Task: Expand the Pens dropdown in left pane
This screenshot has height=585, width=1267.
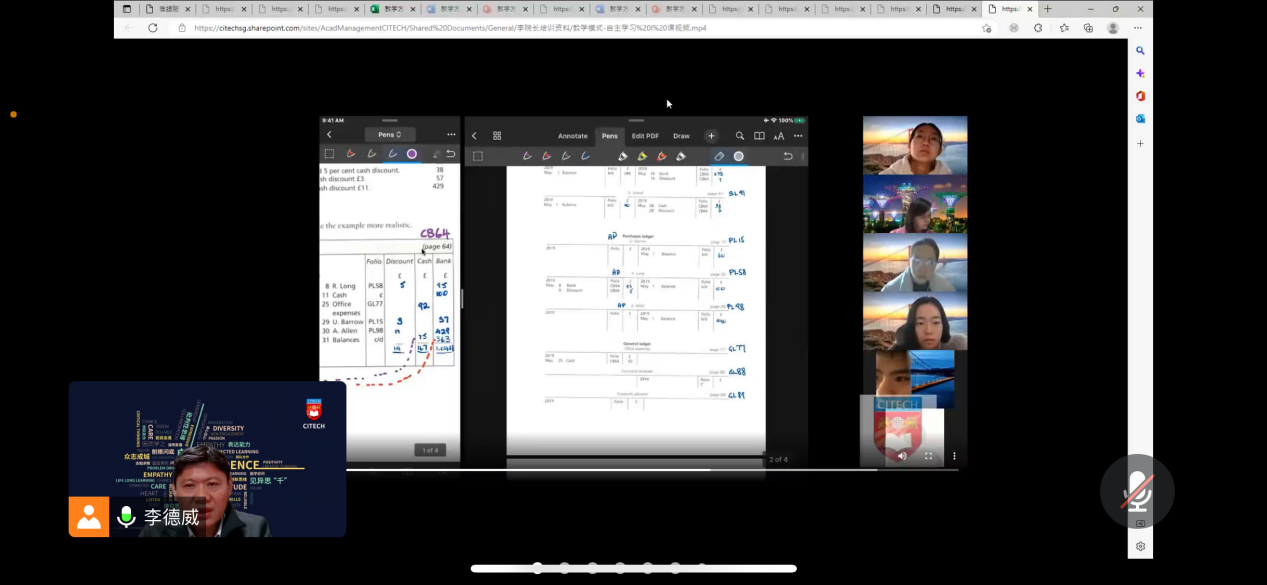Action: click(389, 134)
